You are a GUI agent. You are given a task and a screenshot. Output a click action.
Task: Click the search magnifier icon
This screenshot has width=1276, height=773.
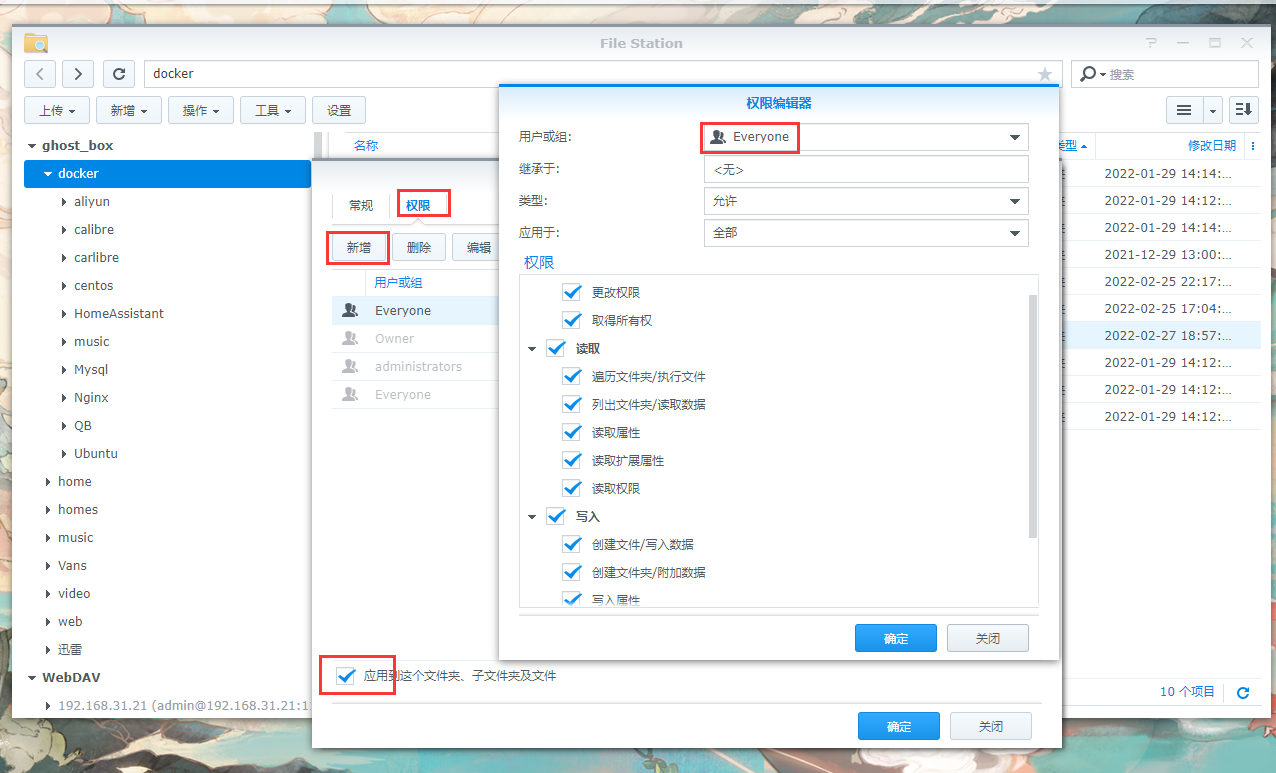(x=1087, y=74)
